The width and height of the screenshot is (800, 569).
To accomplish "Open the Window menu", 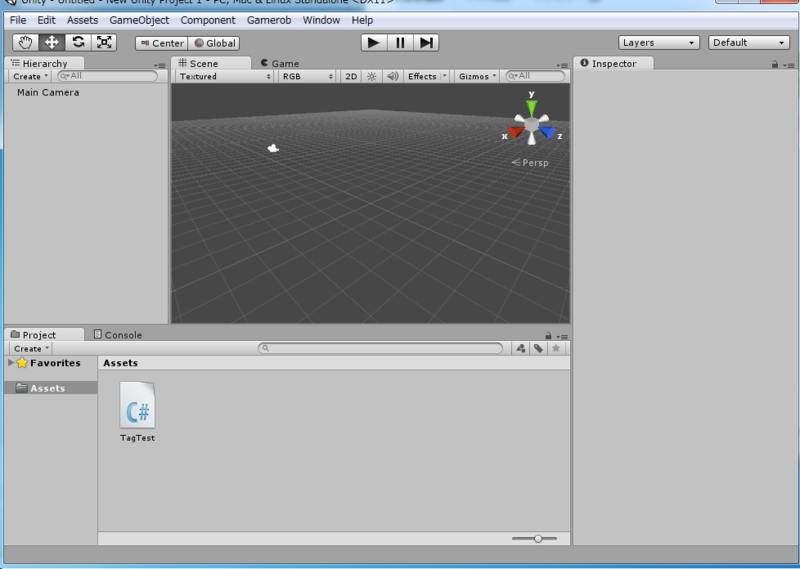I will (321, 20).
